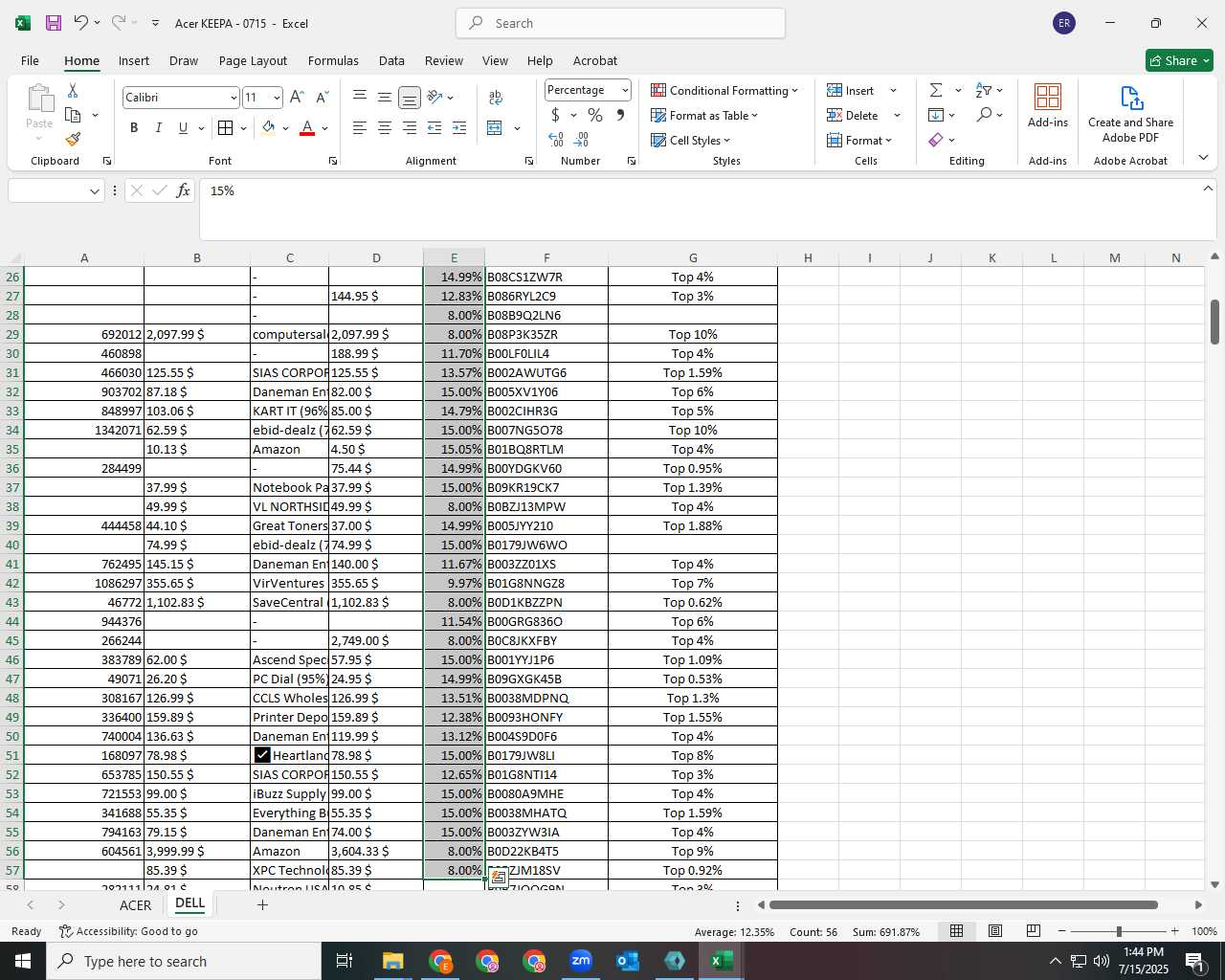Screen dimensions: 1225x980
Task: Click the Insert cells button
Action: tap(852, 90)
